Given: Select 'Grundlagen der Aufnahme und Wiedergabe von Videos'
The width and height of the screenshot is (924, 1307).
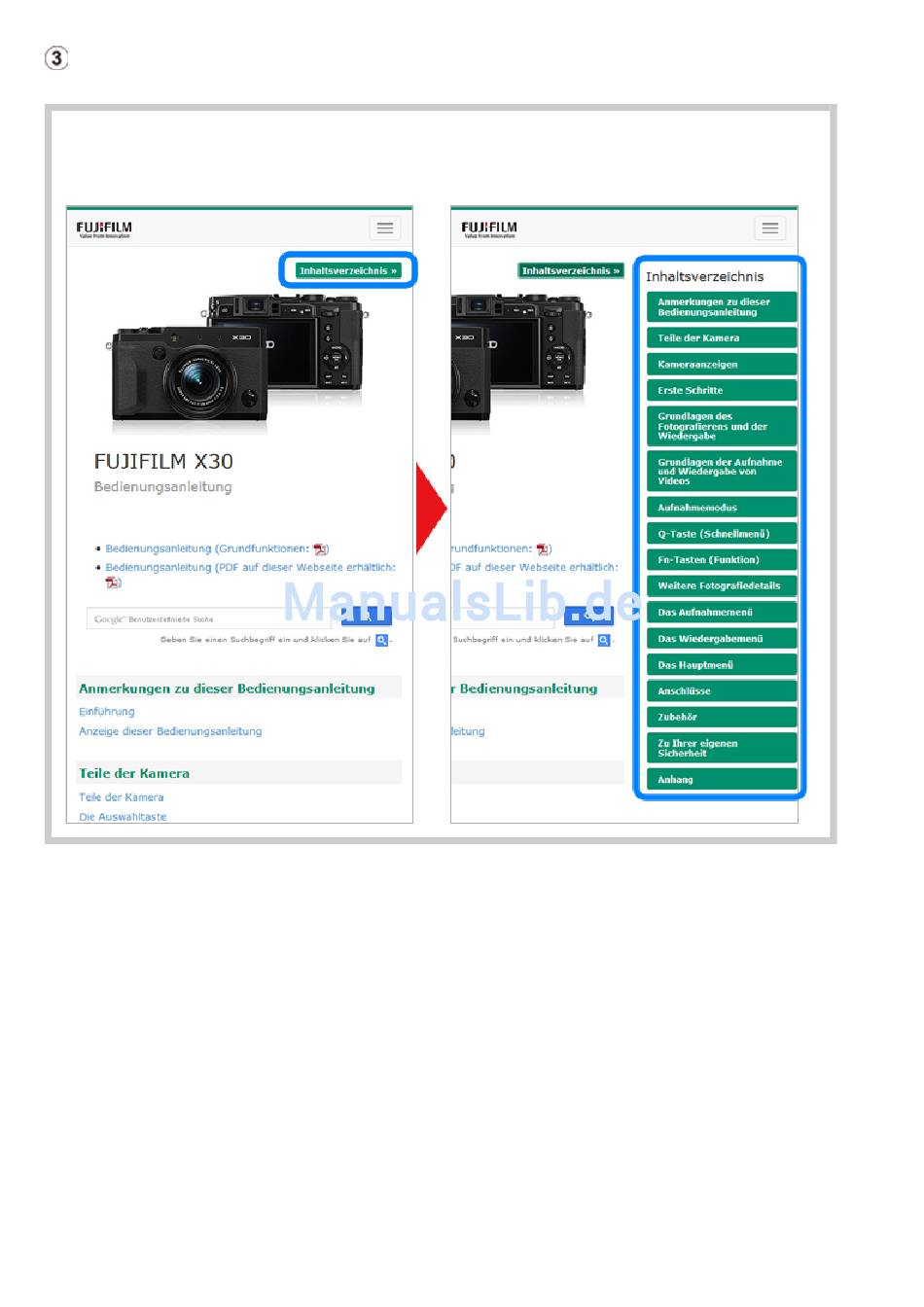Looking at the screenshot, I should click(x=722, y=472).
